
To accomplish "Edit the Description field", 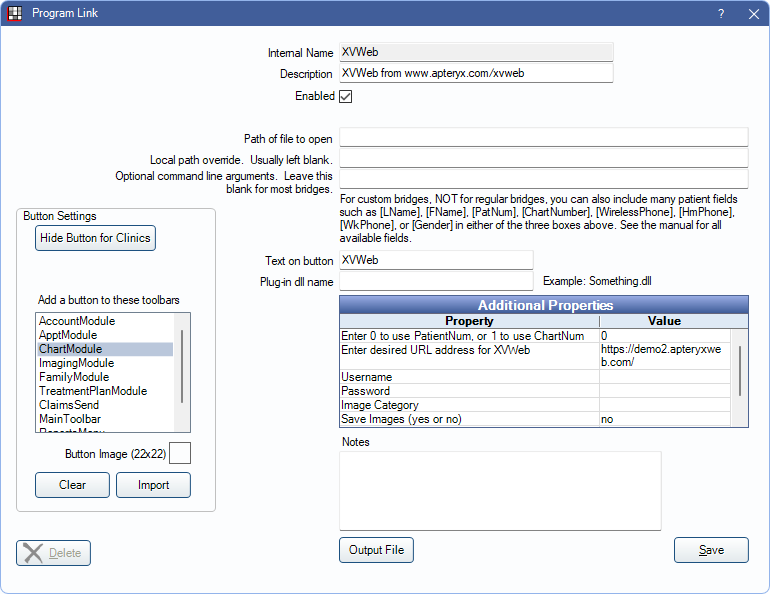I will 476,73.
